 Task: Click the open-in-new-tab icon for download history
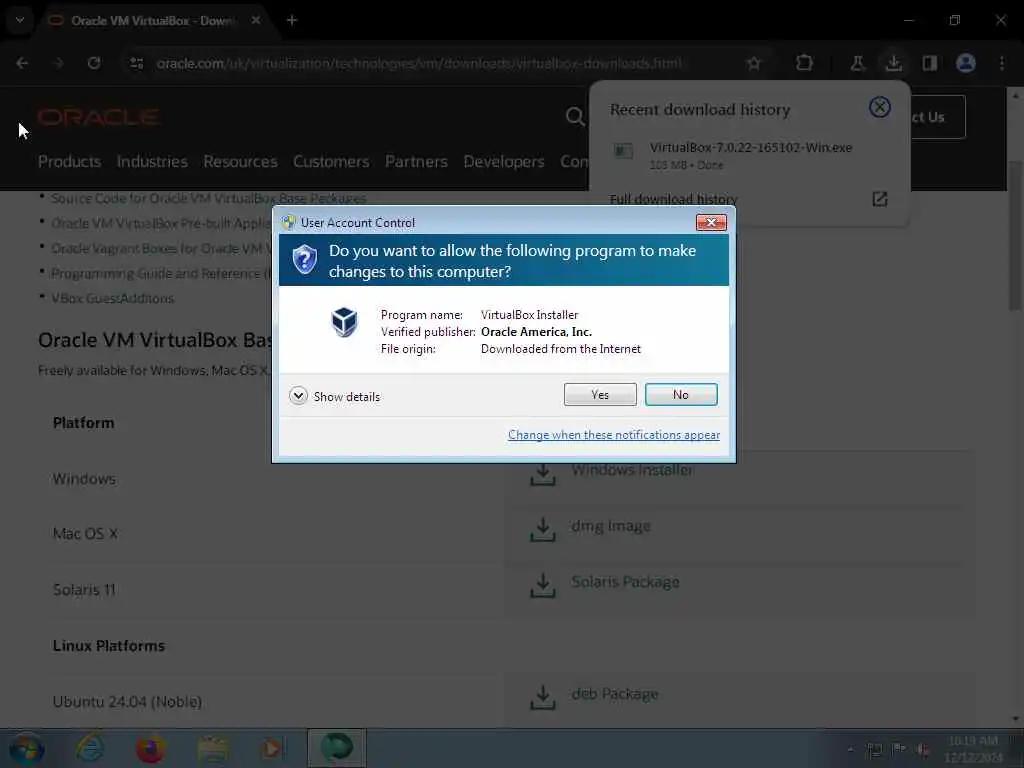tap(880, 199)
